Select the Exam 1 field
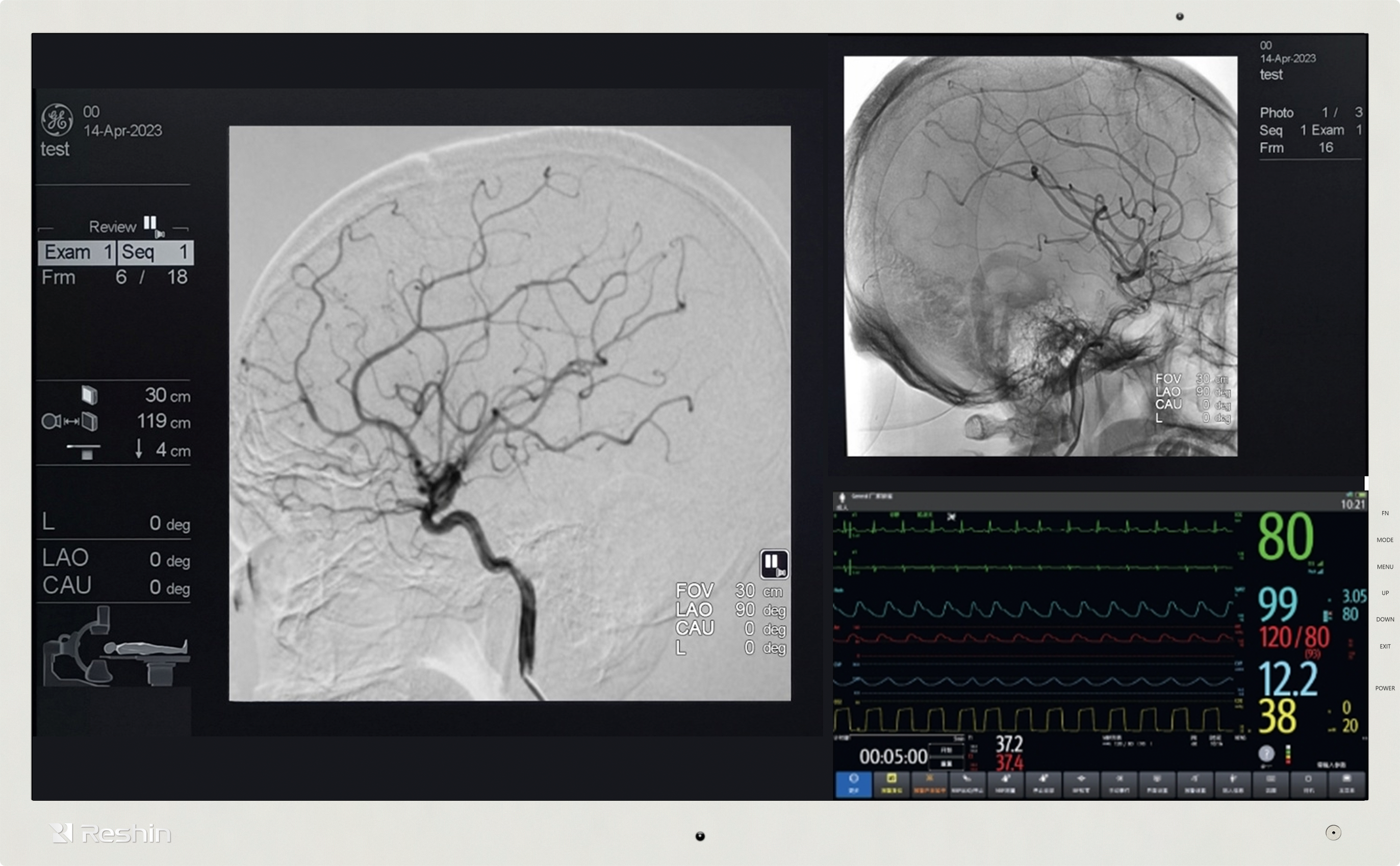 [x=77, y=252]
